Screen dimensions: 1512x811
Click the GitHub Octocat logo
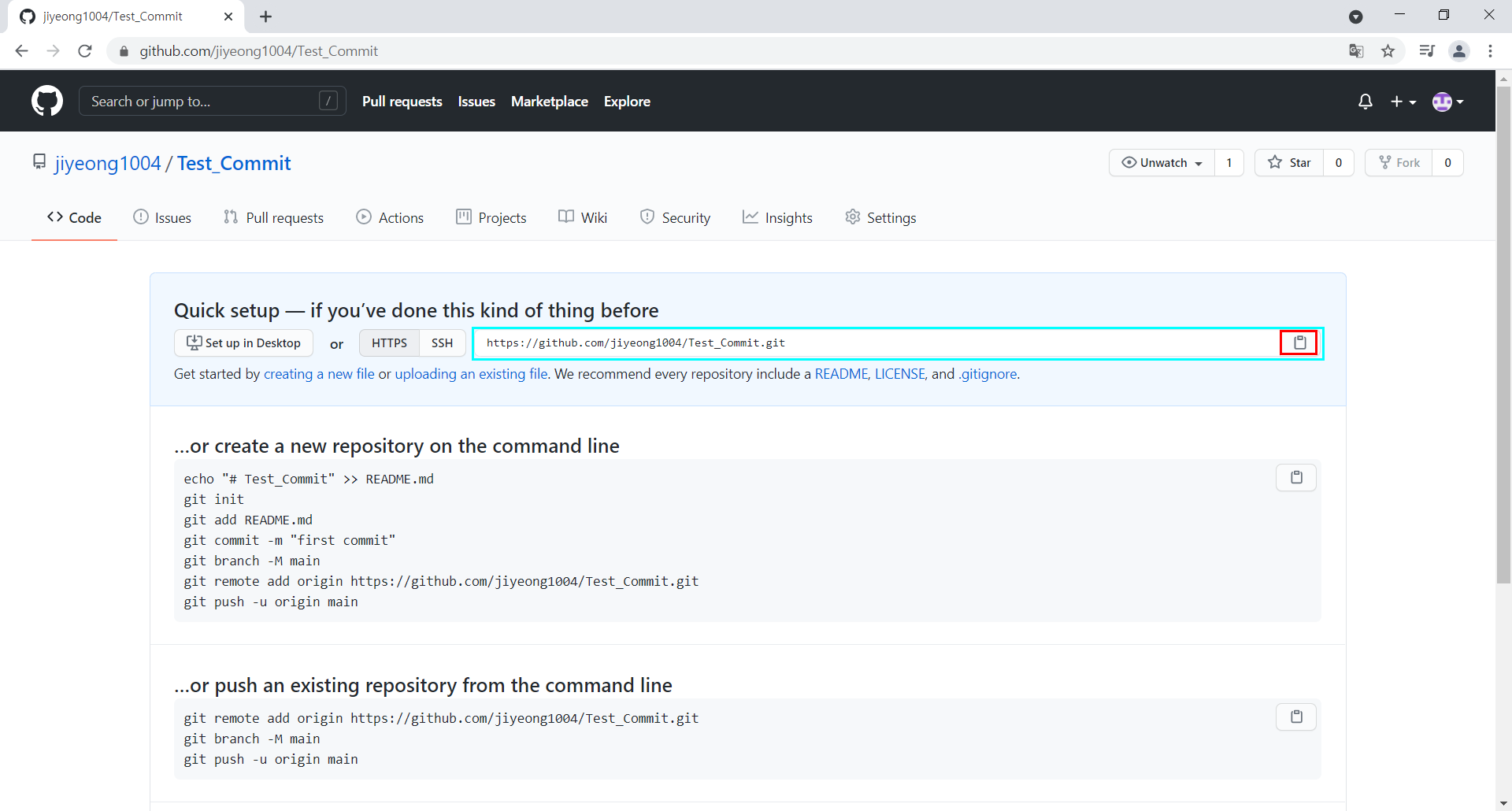47,101
